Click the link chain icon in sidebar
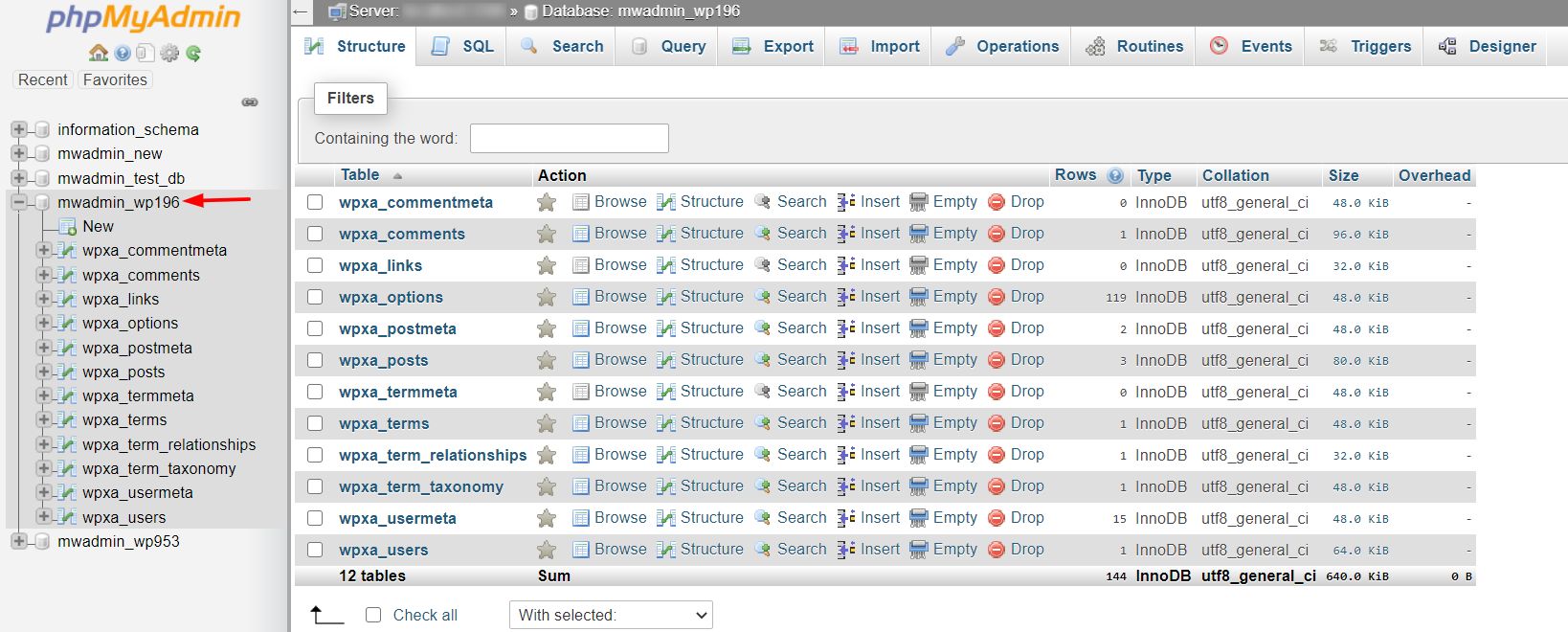Screen dimensions: 1568x632 250,102
